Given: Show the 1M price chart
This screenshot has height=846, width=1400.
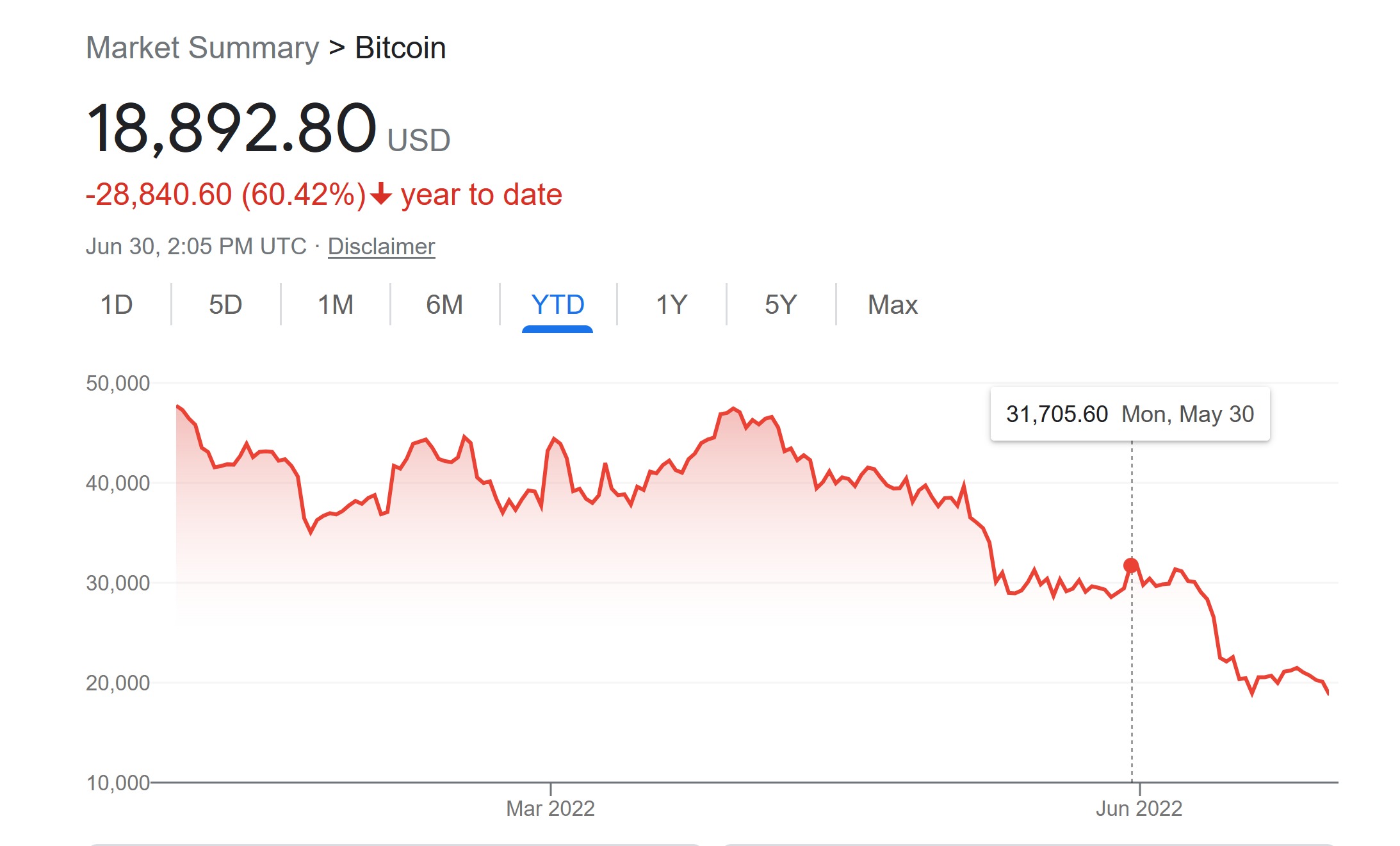Looking at the screenshot, I should (x=336, y=305).
